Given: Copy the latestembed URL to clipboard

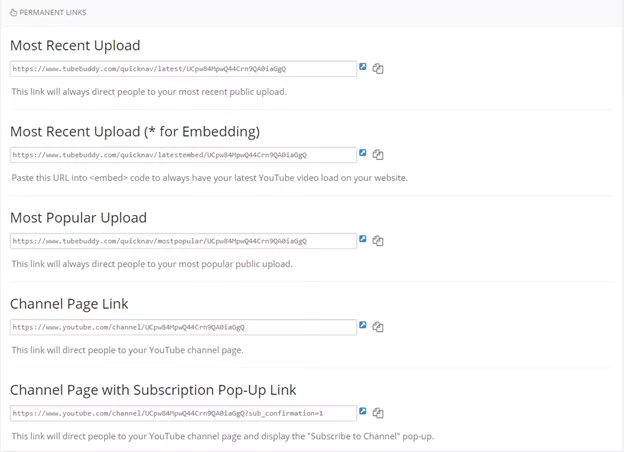Looking at the screenshot, I should pyautogui.click(x=378, y=154).
